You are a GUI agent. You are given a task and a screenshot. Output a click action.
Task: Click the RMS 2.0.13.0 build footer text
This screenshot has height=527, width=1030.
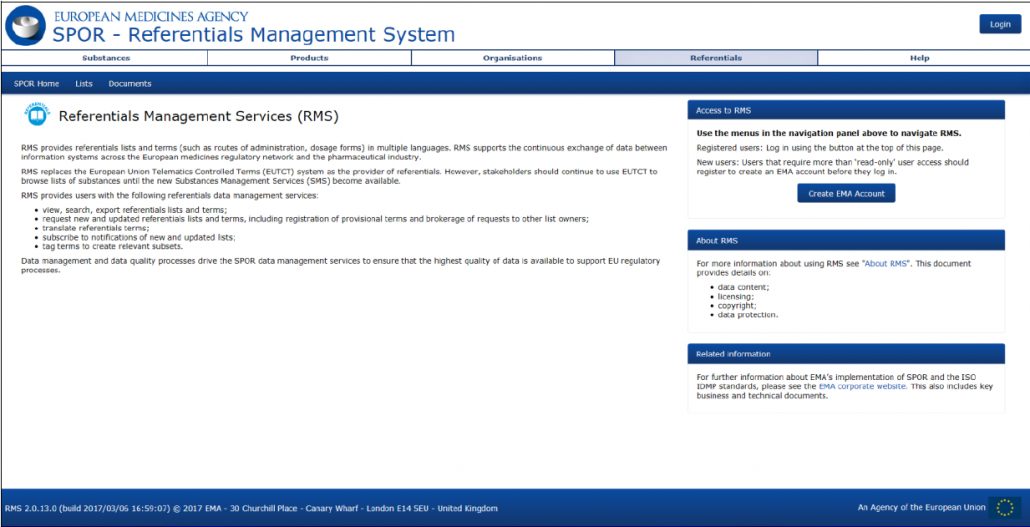click(251, 508)
